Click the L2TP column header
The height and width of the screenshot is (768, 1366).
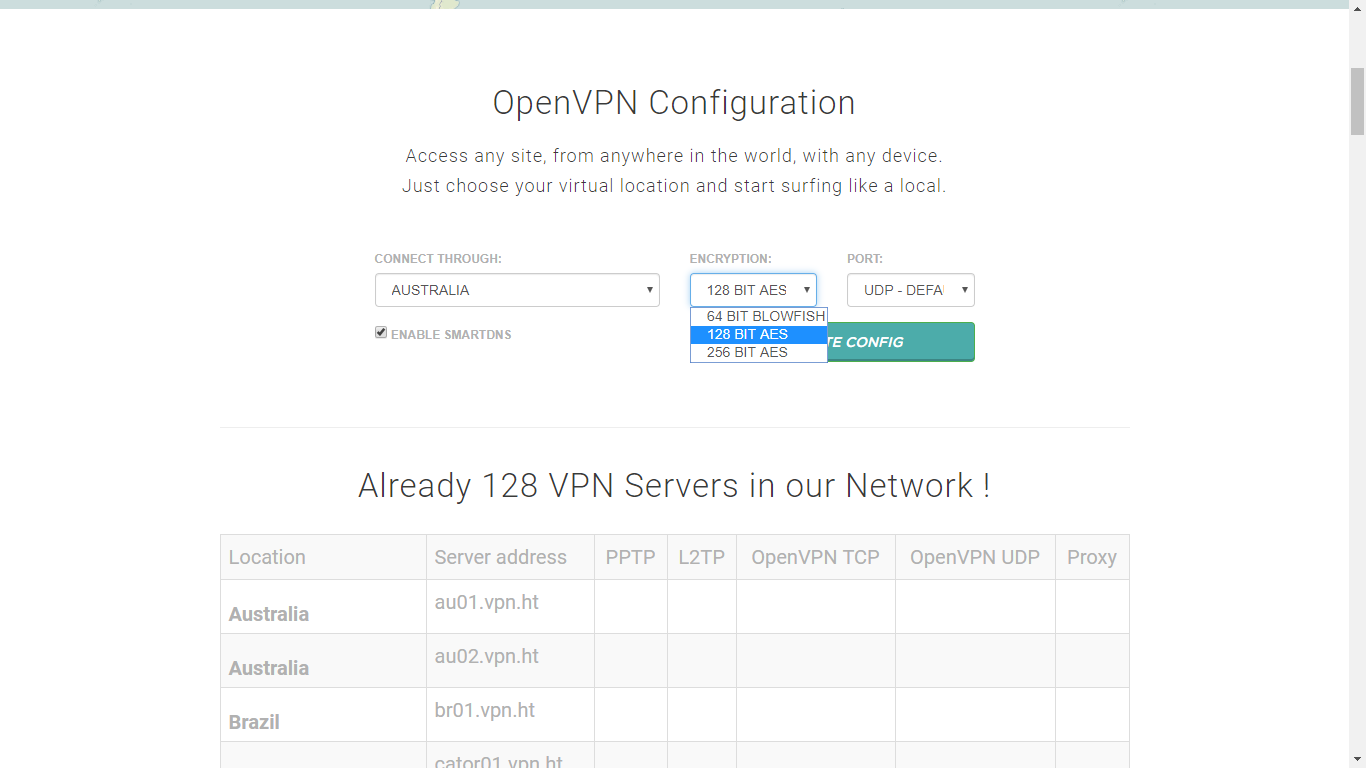point(702,557)
